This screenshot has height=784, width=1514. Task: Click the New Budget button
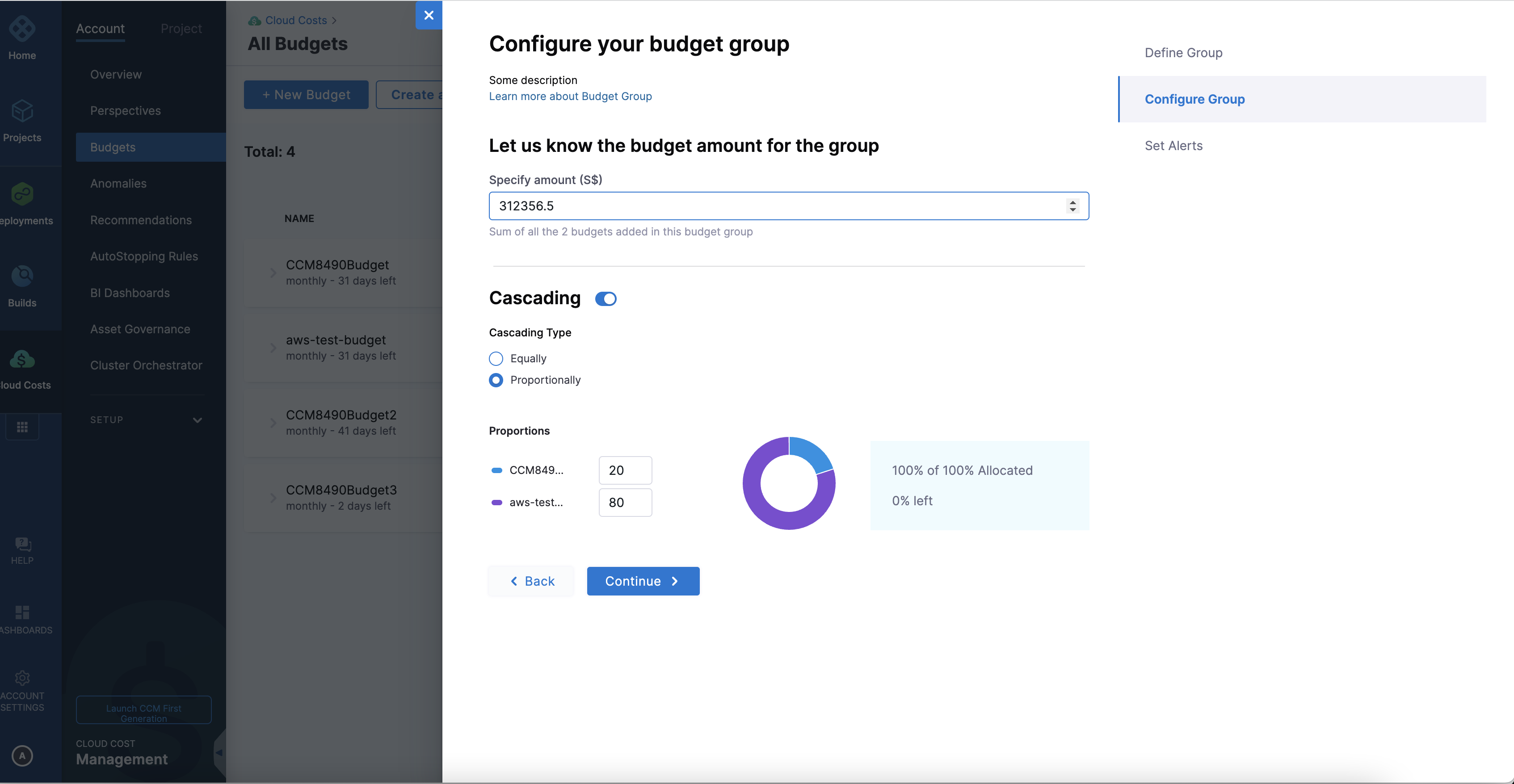pyautogui.click(x=306, y=95)
